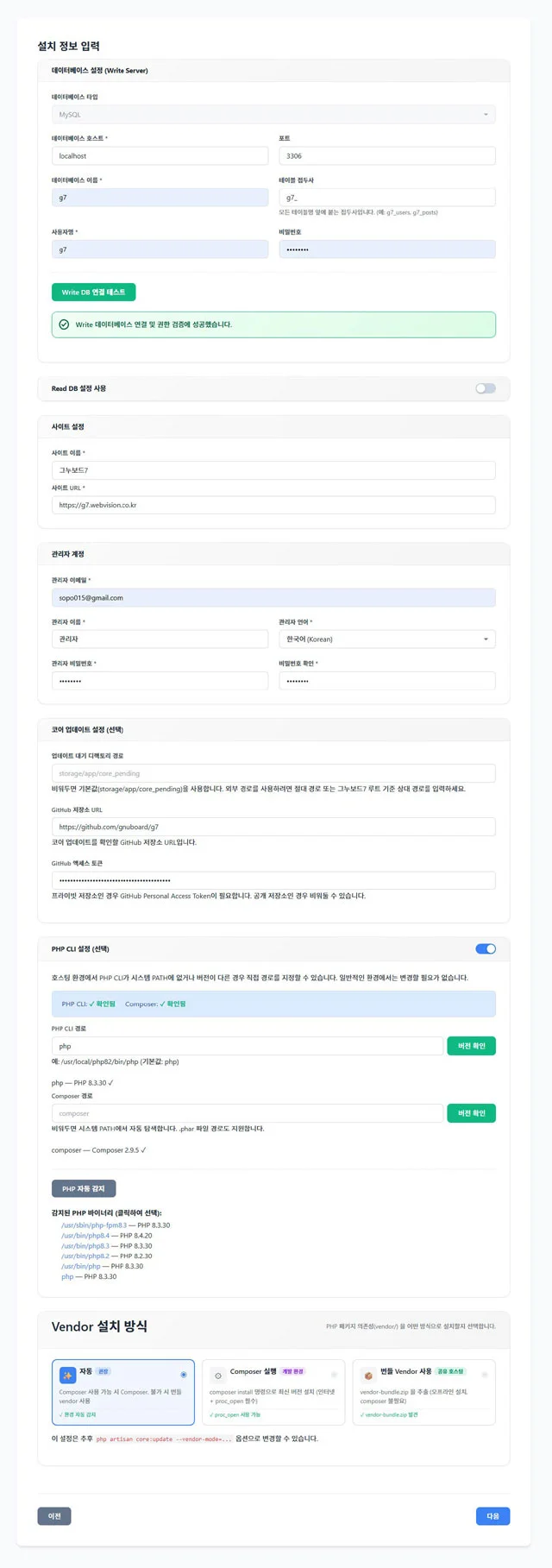Go back with the 이전 button

coord(54,1516)
